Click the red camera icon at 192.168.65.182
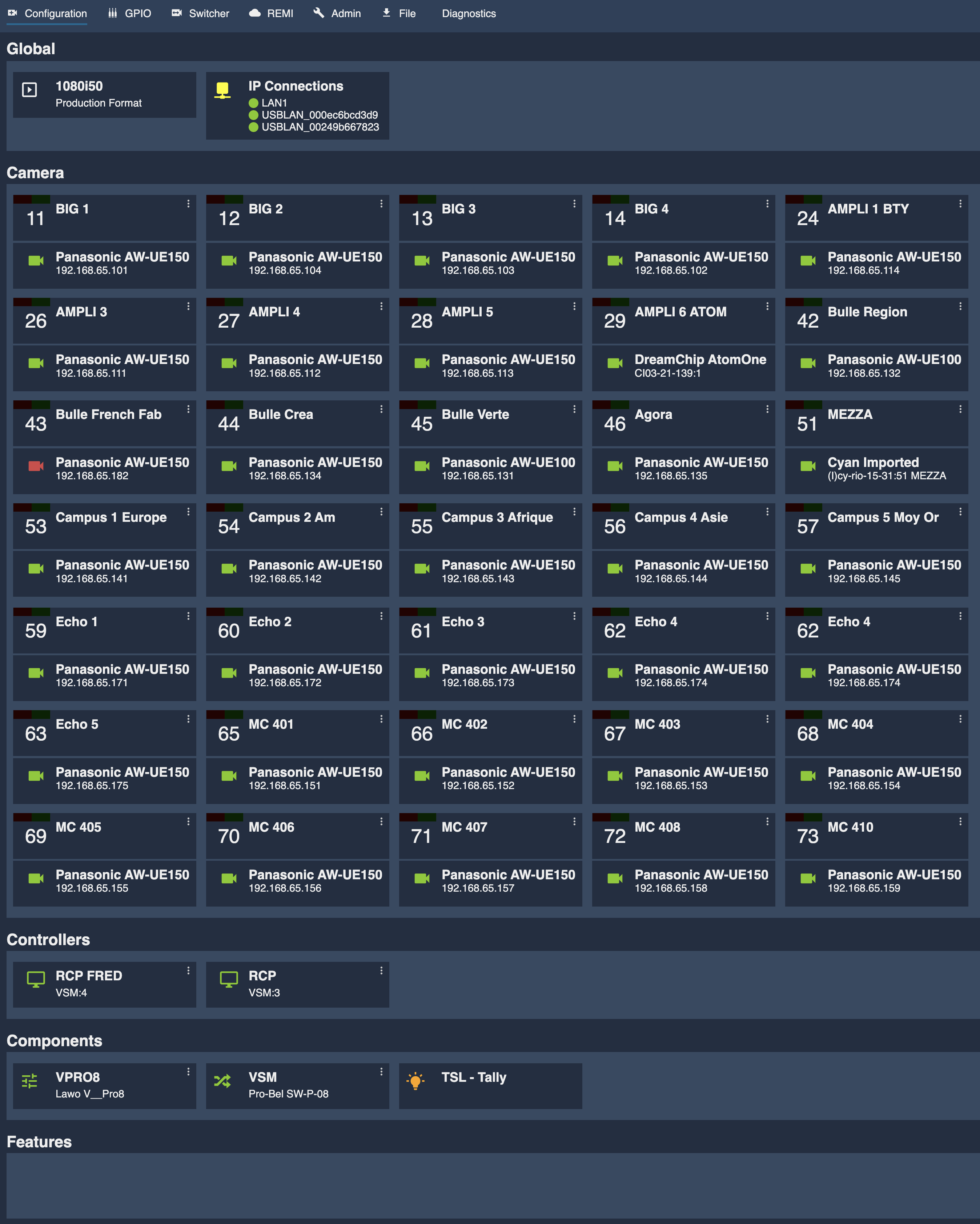Image resolution: width=980 pixels, height=1224 pixels. tap(36, 466)
